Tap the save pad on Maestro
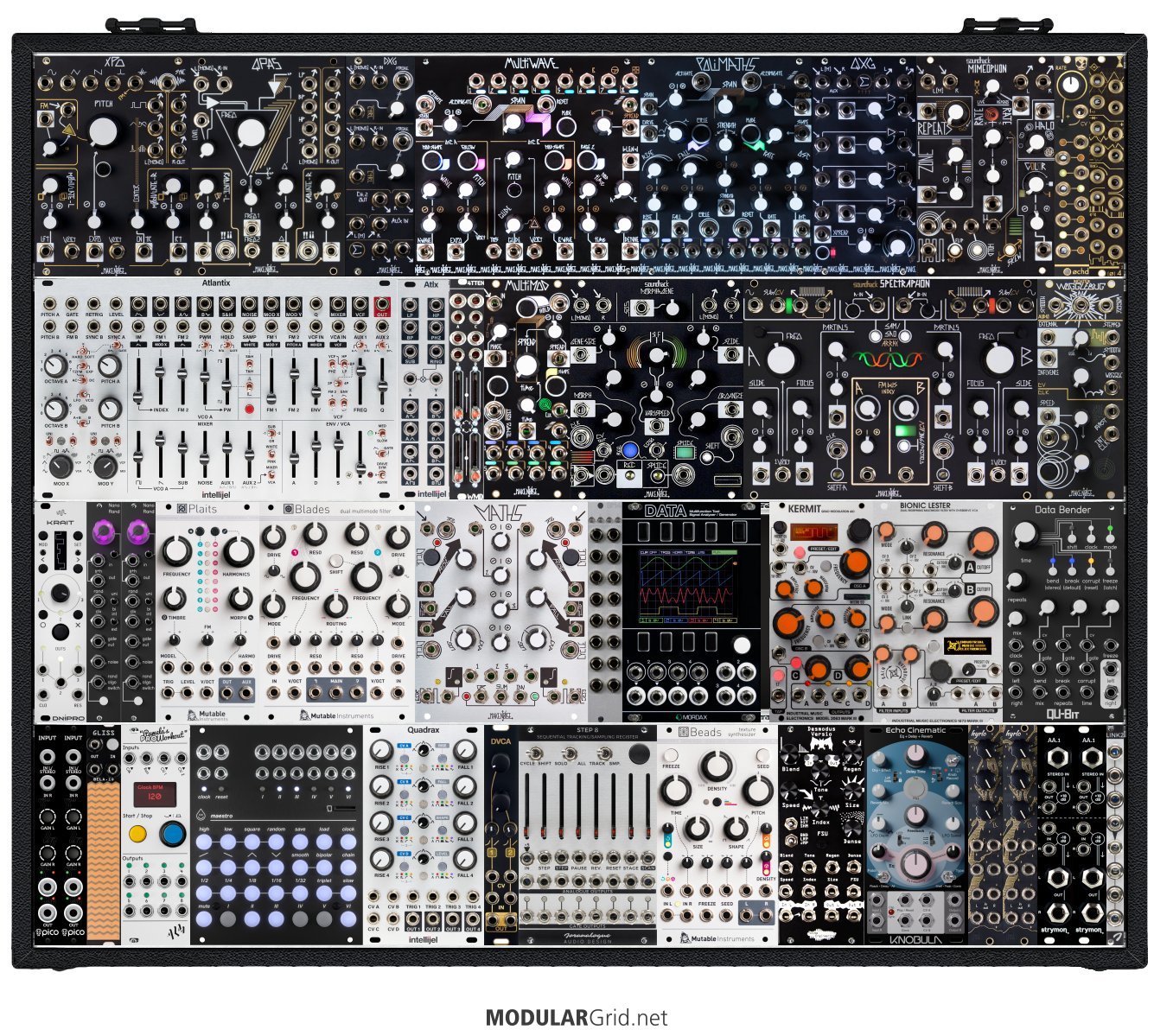The image size is (1154, 1036). click(301, 842)
